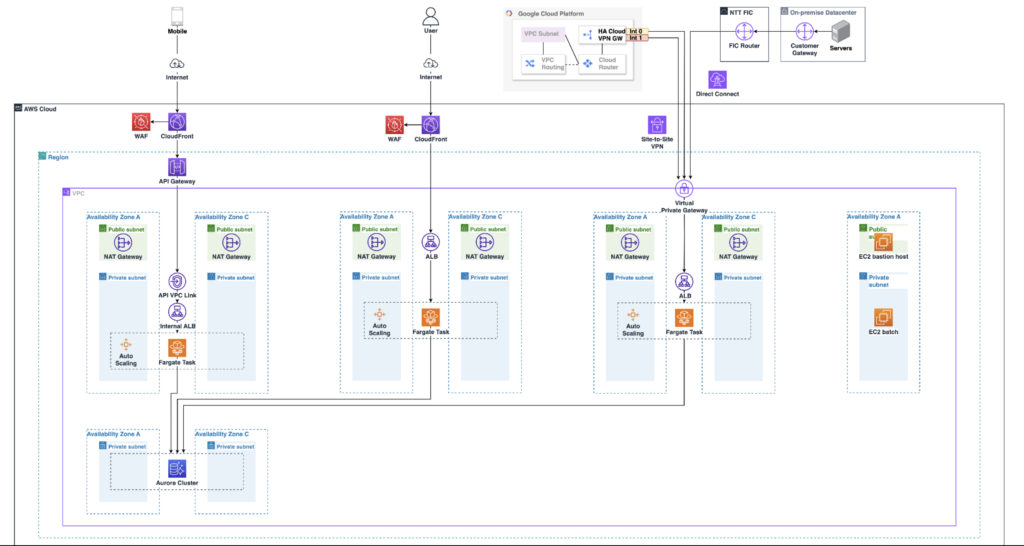Select the AWS Cloud group label
Image resolution: width=1024 pixels, height=546 pixels.
point(41,108)
